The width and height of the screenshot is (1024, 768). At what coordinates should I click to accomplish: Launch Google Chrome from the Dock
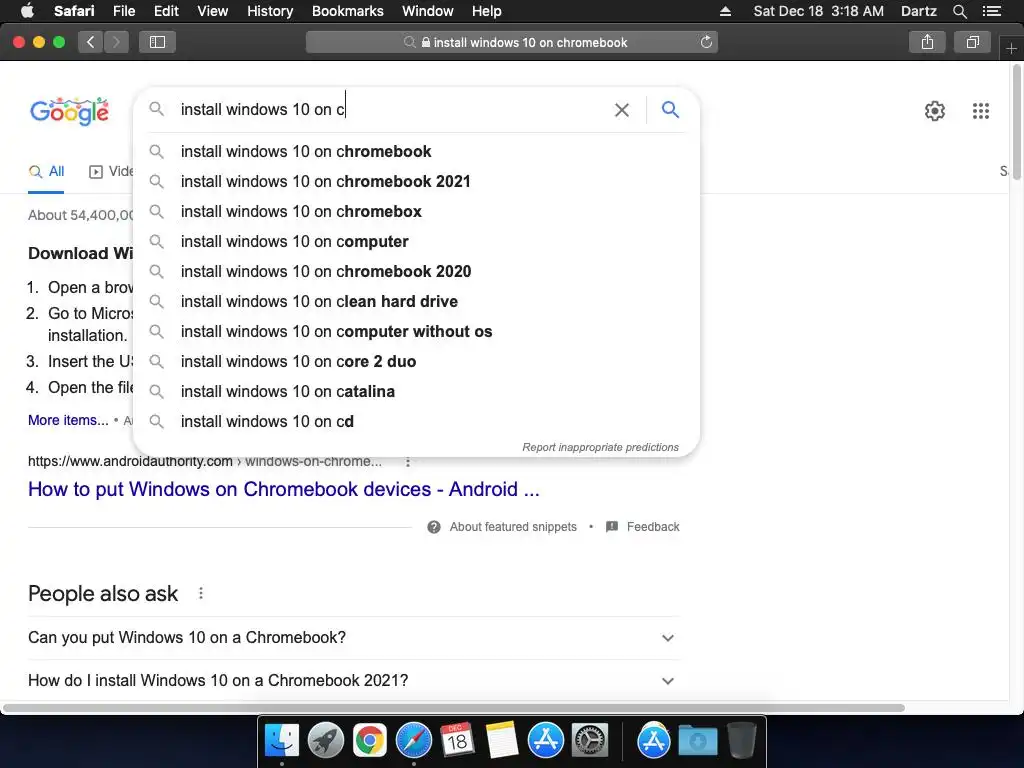coord(370,741)
